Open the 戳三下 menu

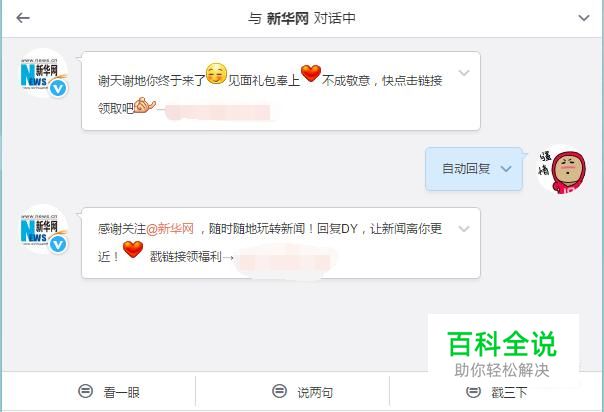tap(496, 392)
